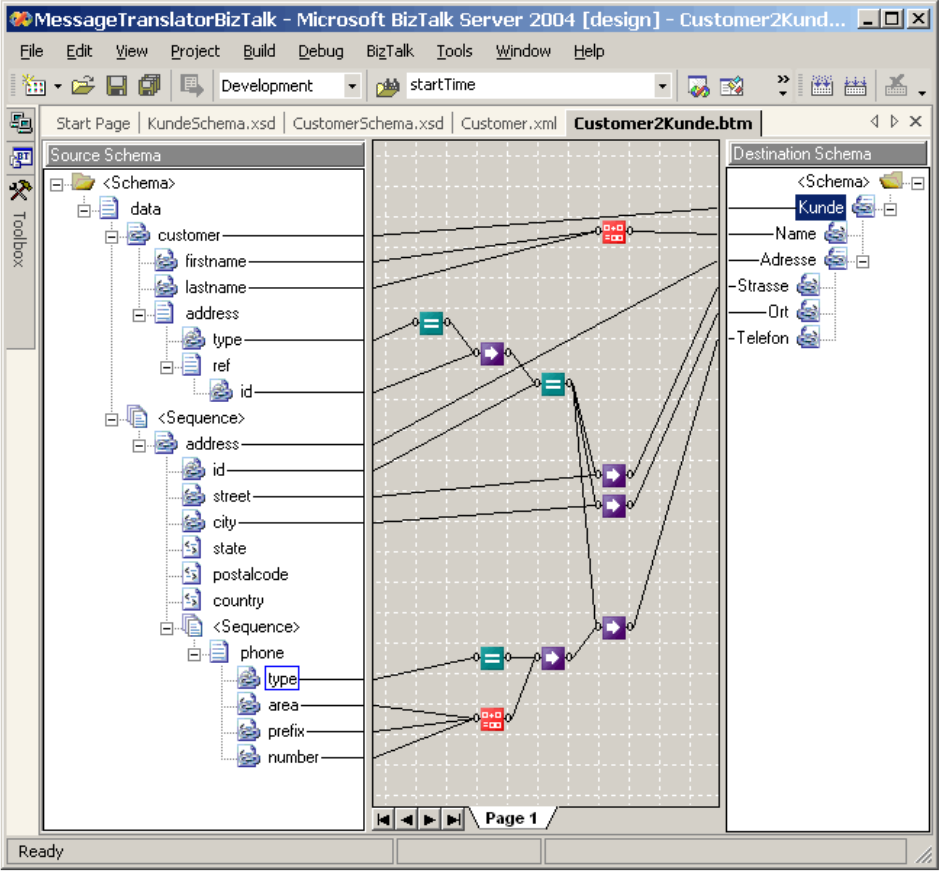
Task: Collapse the ref node in source tree
Action: coord(166,367)
